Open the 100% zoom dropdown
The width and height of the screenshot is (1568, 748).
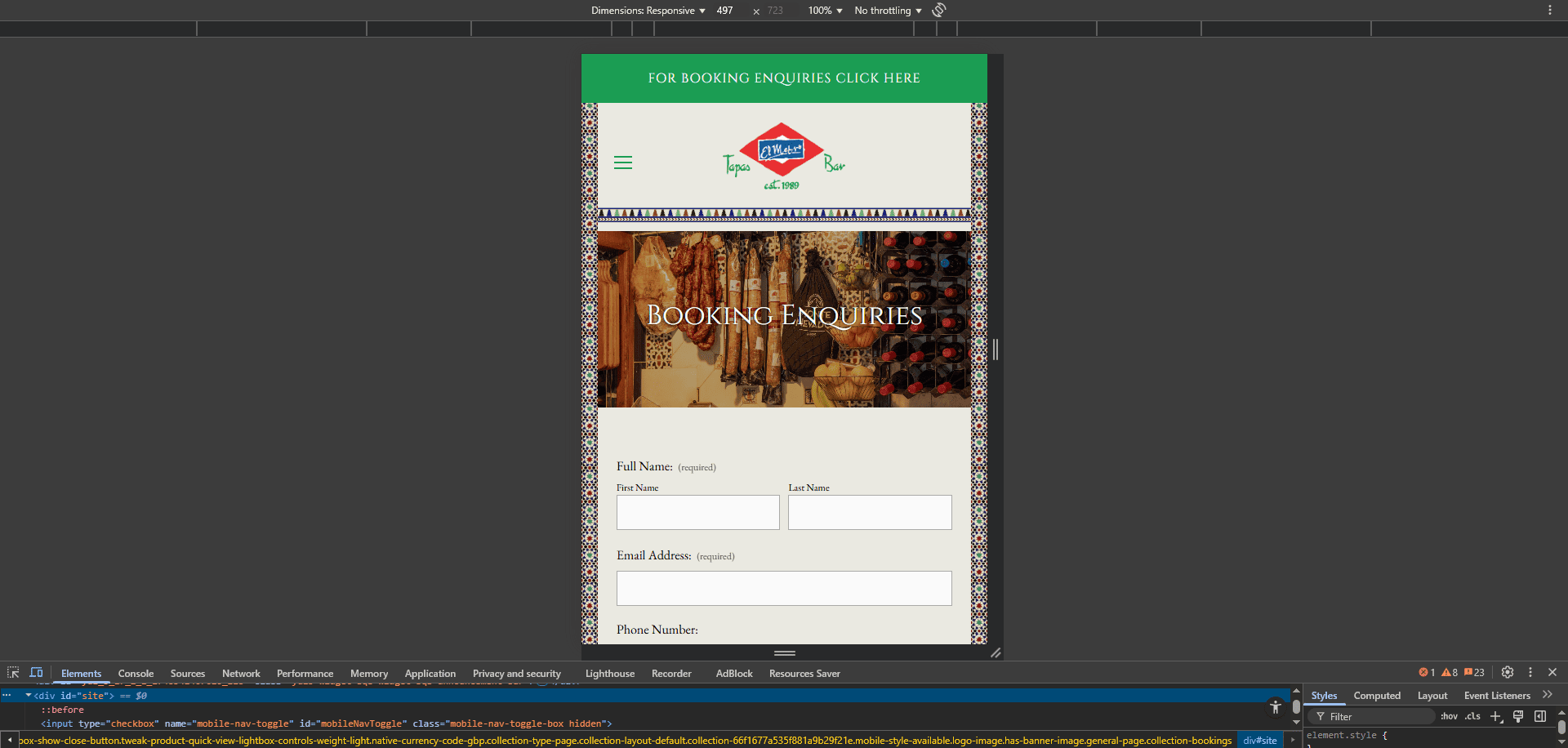(825, 11)
